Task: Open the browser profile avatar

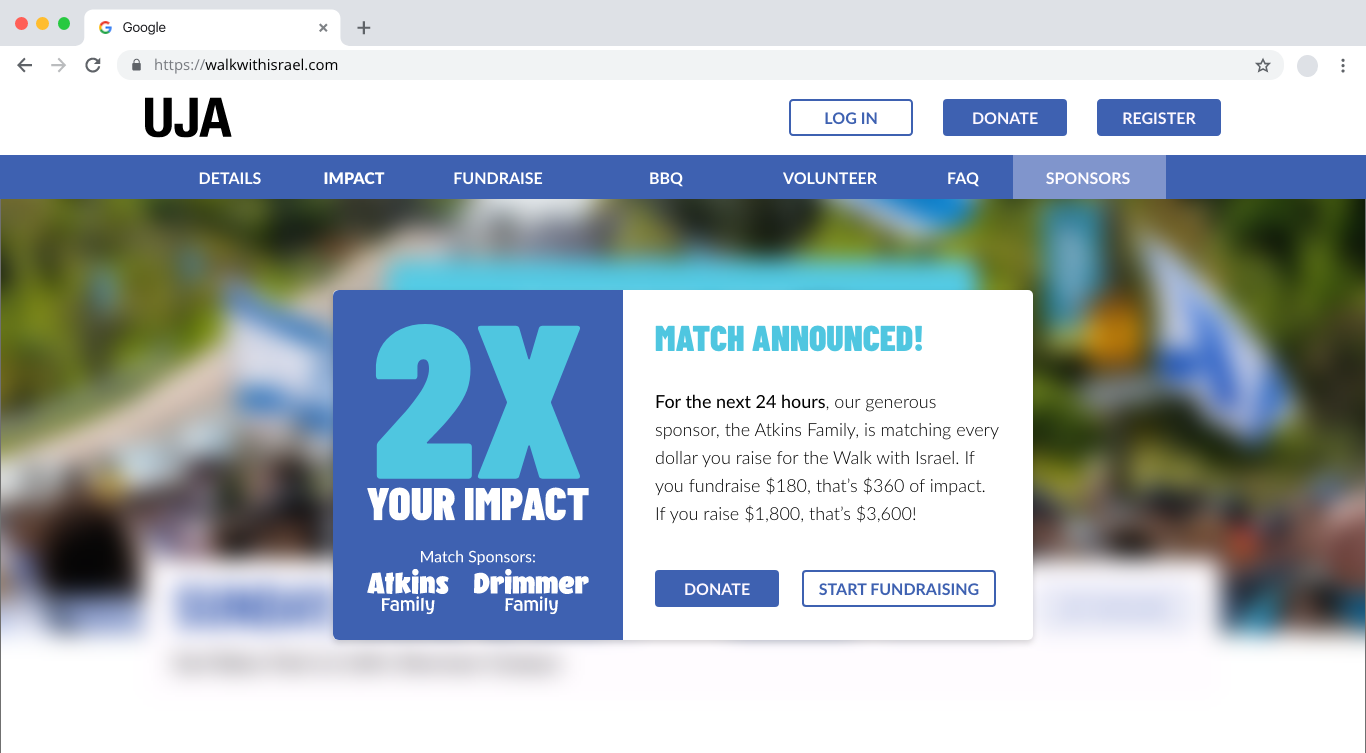Action: coord(1307,66)
